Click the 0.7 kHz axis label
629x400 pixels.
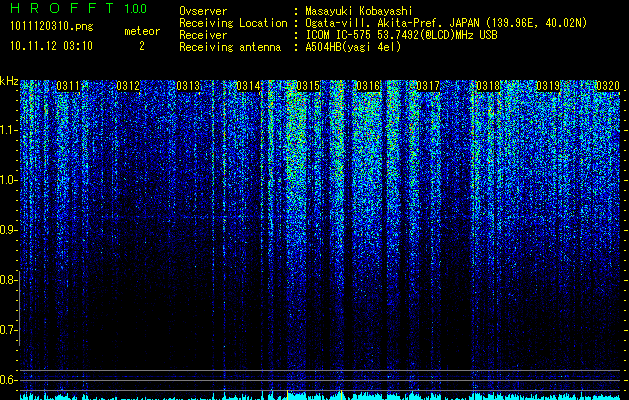click(x=8, y=330)
